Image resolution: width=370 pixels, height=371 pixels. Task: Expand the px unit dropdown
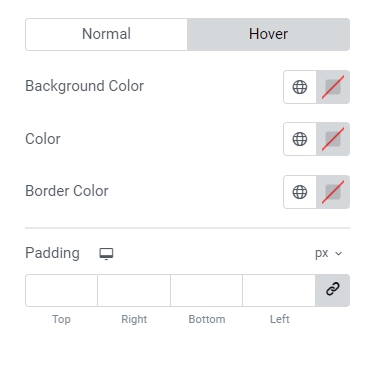point(328,253)
